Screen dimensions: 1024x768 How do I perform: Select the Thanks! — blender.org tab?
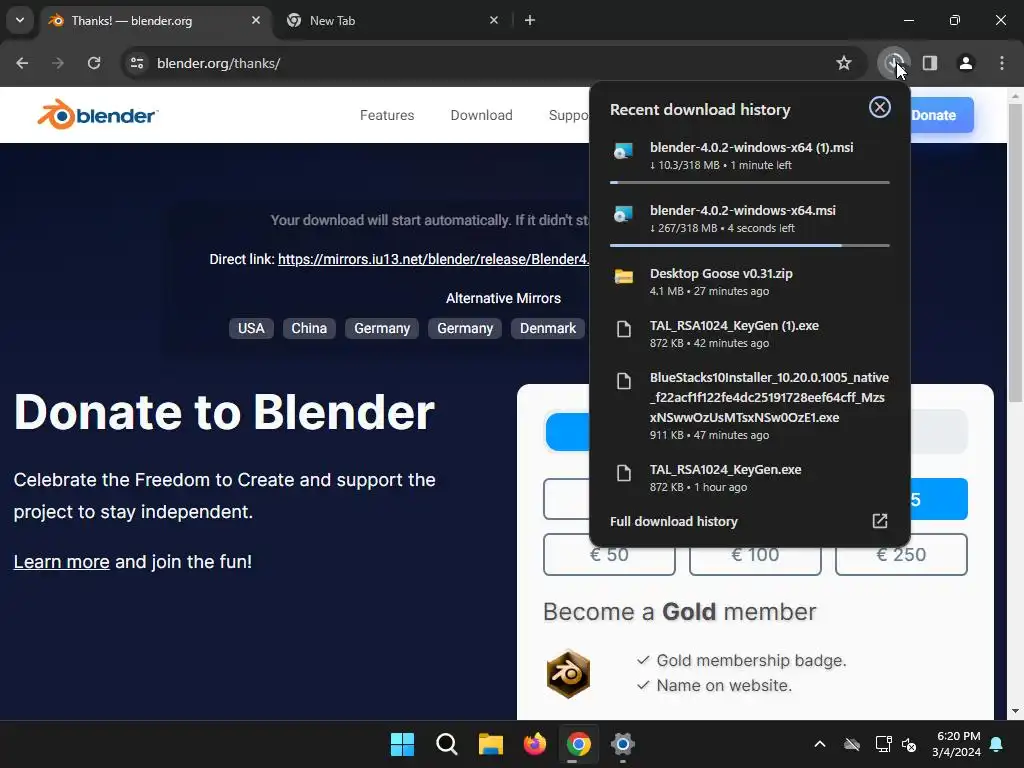[155, 20]
